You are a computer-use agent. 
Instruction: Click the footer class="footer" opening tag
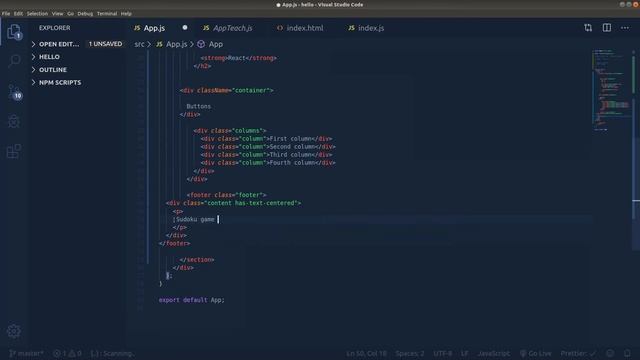click(227, 195)
